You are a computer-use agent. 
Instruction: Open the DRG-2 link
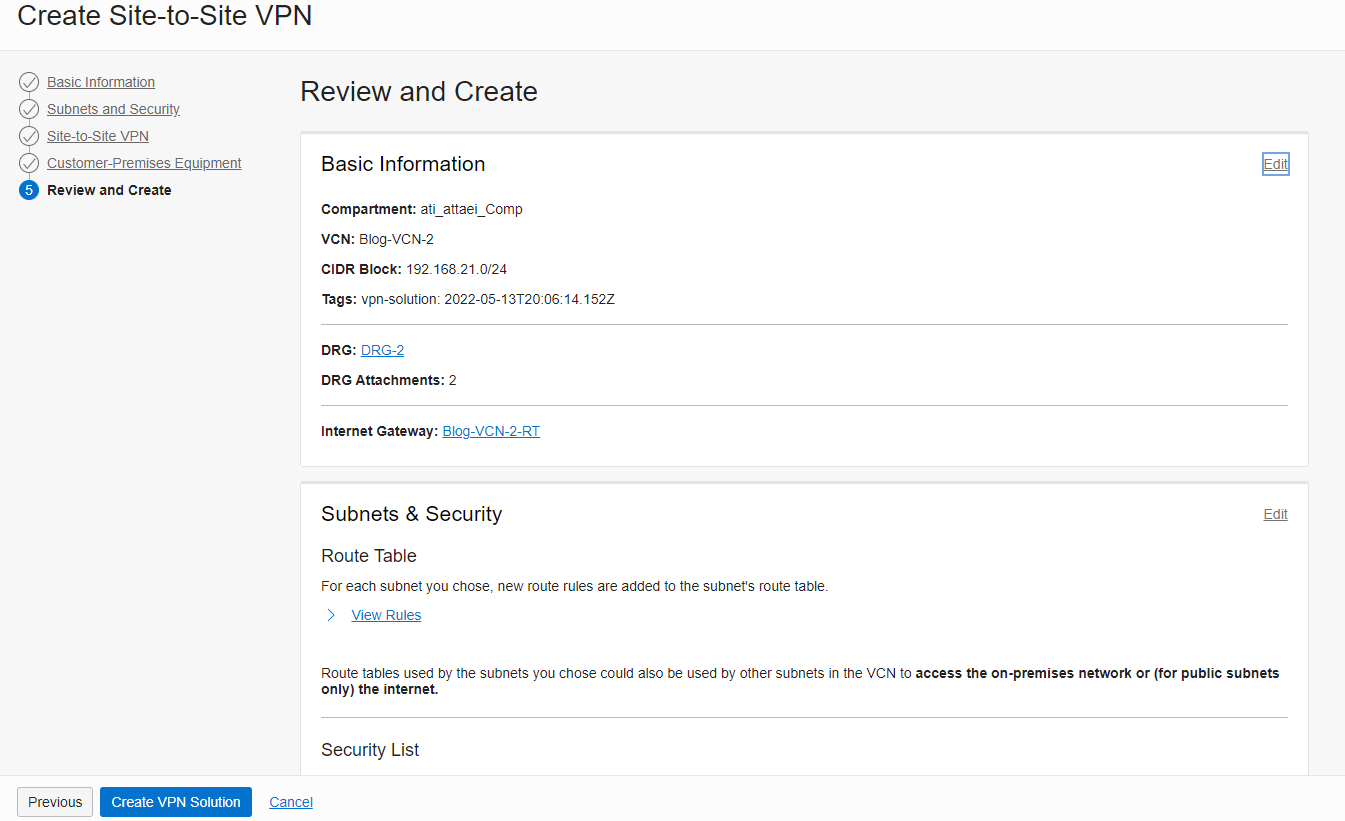382,350
